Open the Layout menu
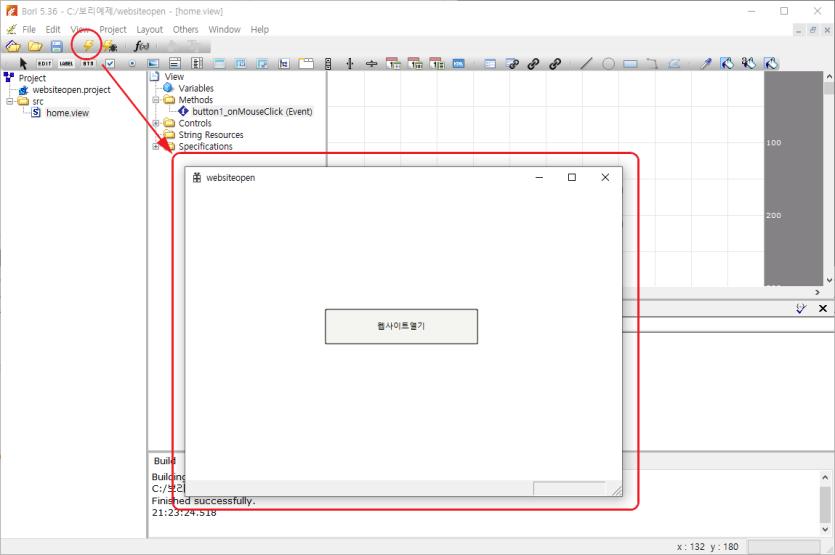 coord(150,29)
